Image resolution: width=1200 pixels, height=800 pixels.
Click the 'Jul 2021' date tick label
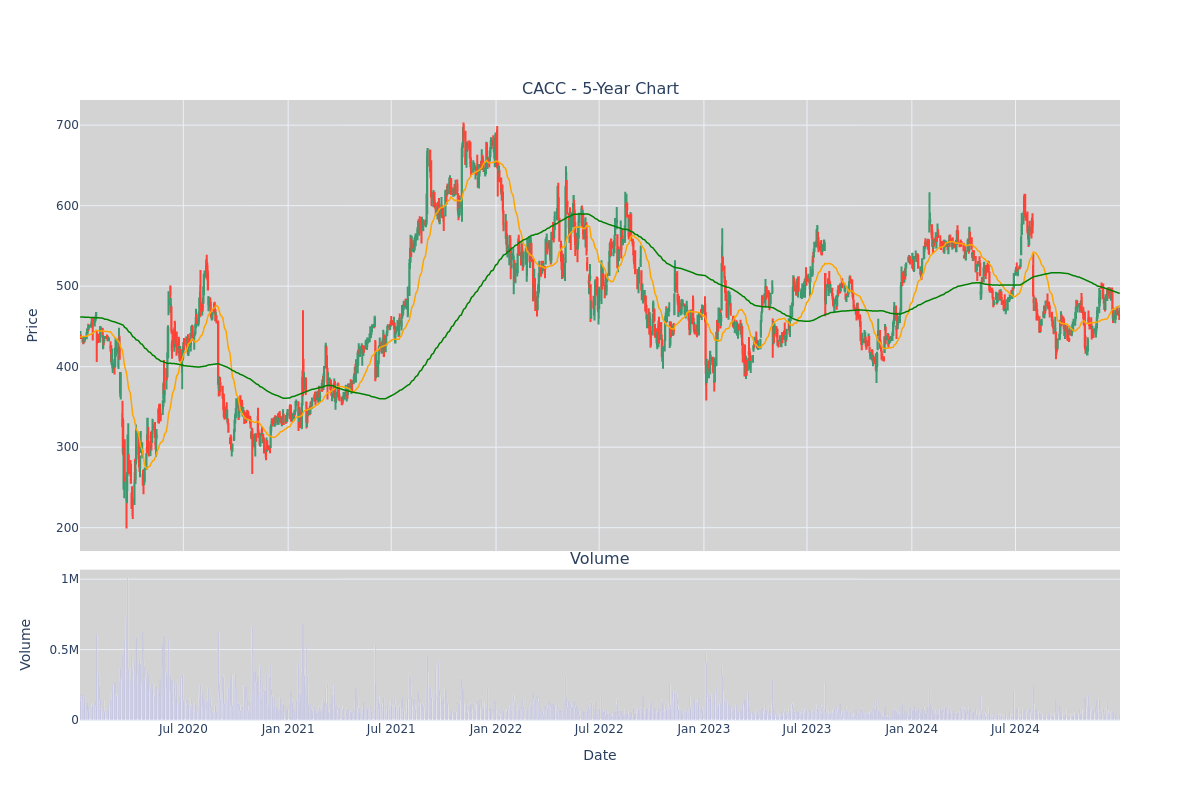(x=391, y=729)
